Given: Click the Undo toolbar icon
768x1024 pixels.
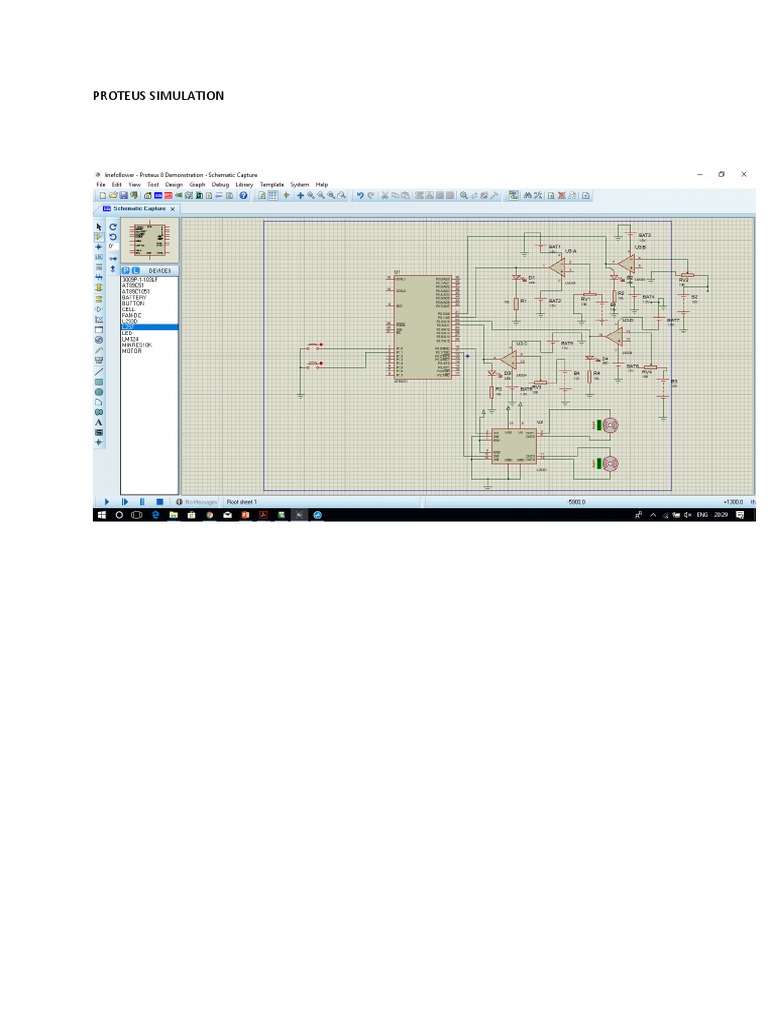Looking at the screenshot, I should coord(360,196).
